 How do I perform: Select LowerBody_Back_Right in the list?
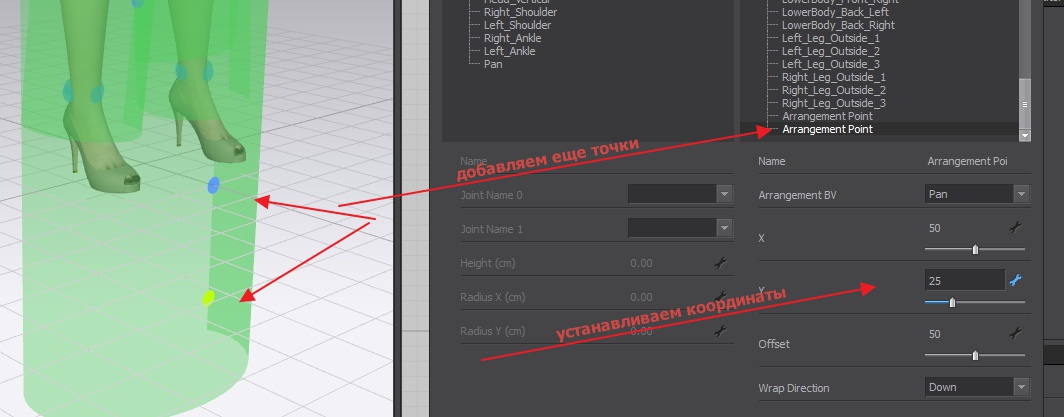(838, 25)
